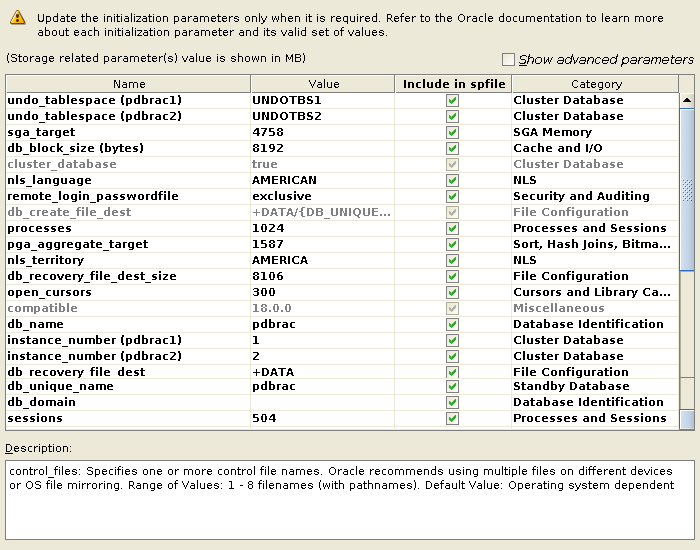Toggle spfile checkbox for instance_number (pdbrac2)
Image resolution: width=700 pixels, height=550 pixels.
click(452, 356)
